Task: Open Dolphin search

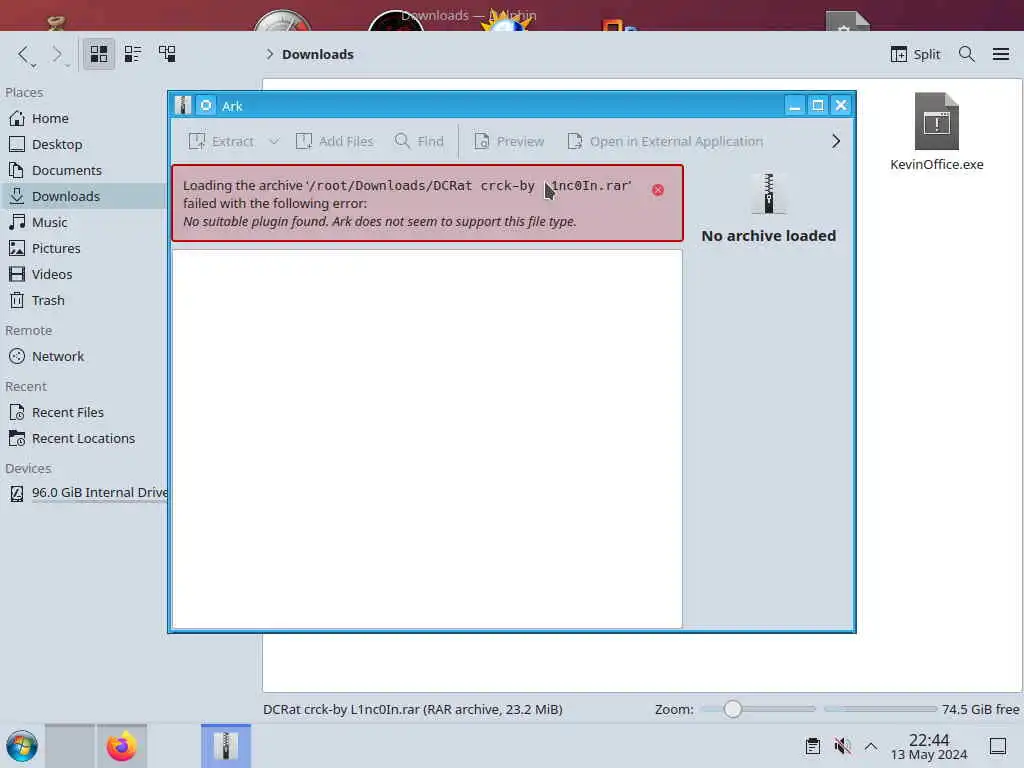Action: click(x=967, y=54)
